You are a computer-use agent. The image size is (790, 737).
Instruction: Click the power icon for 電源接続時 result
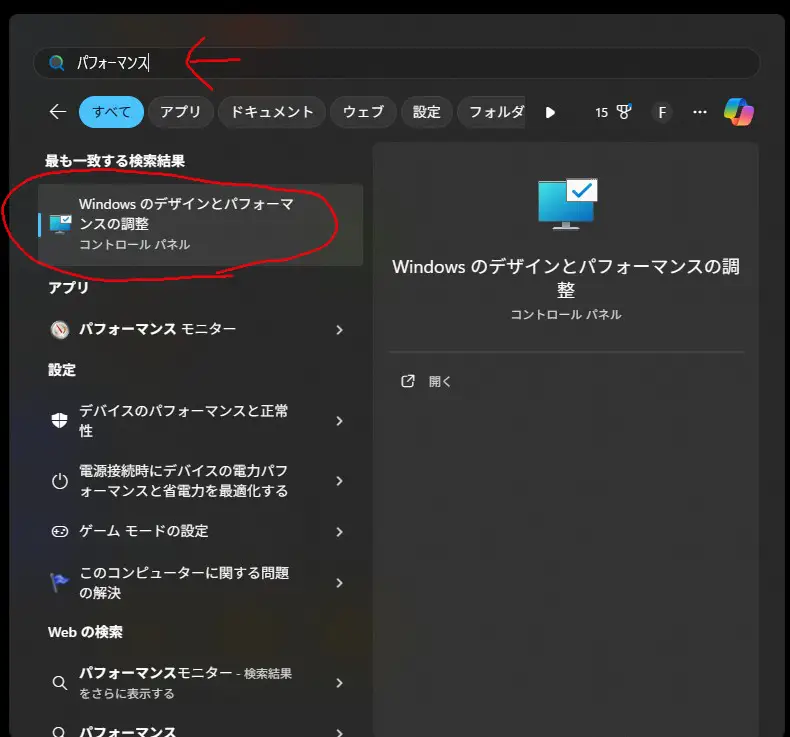(59, 481)
